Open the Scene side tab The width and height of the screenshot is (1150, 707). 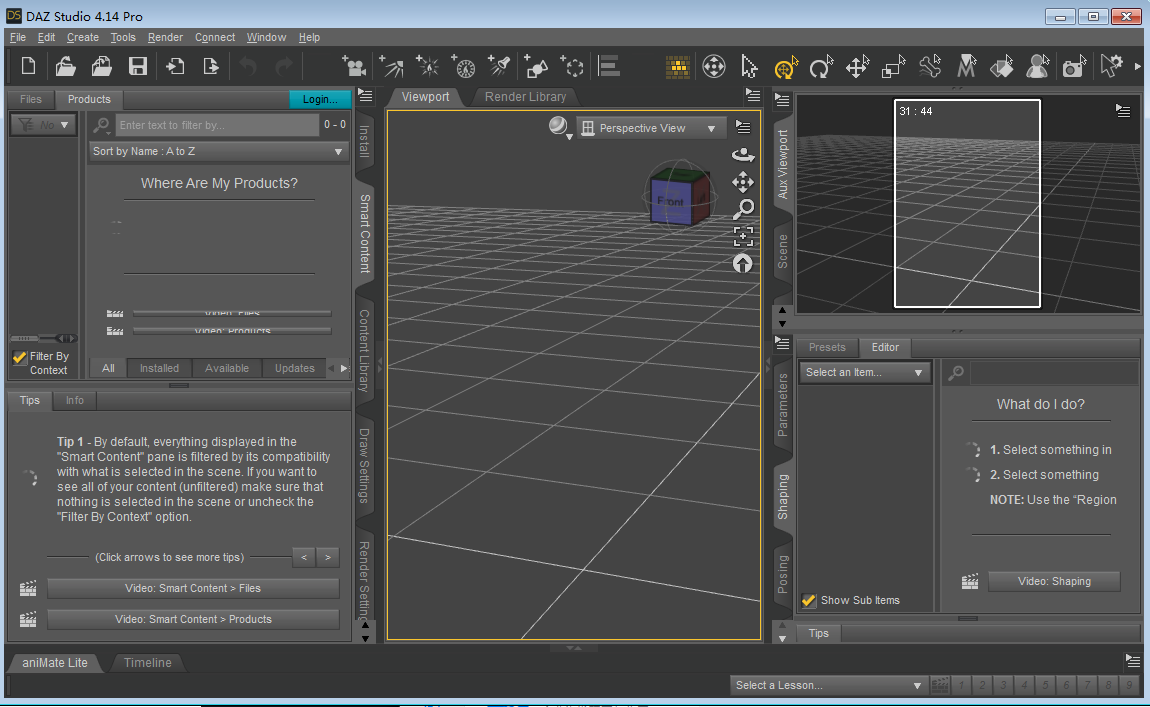(783, 251)
